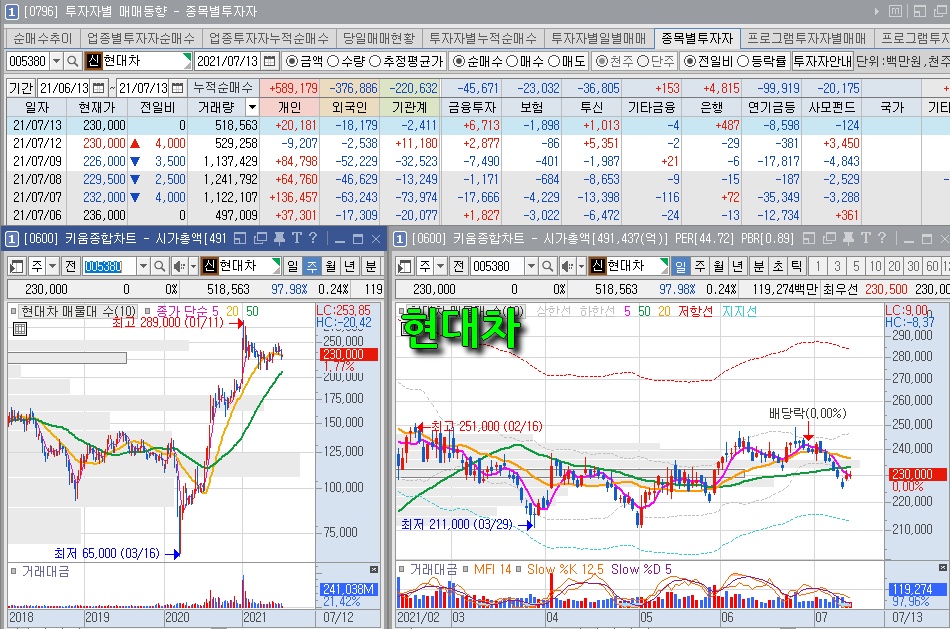The height and width of the screenshot is (629, 950).
Task: Click speaker icon in right chart toolbar
Action: pos(566,266)
